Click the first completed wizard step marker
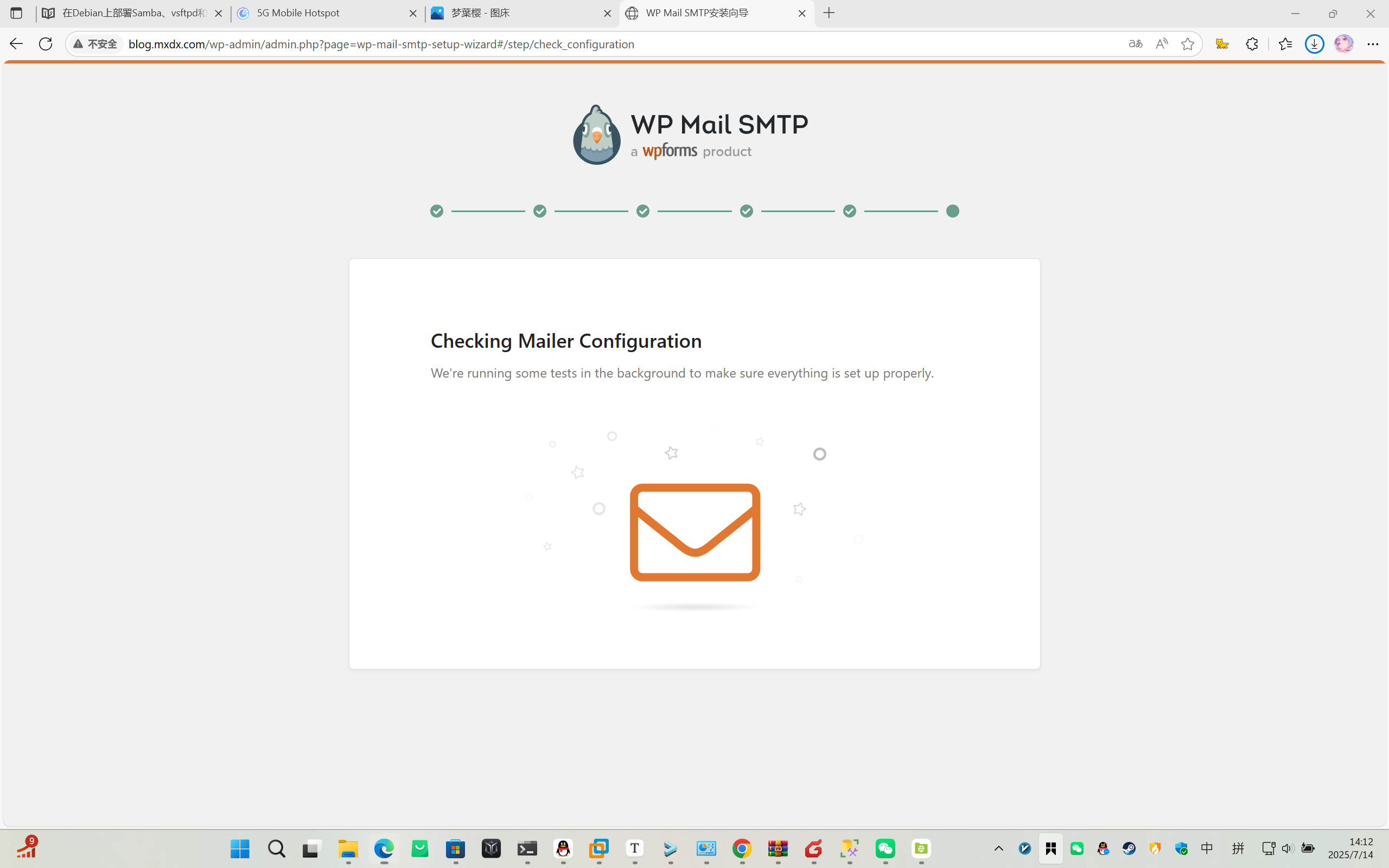The width and height of the screenshot is (1389, 868). (x=437, y=211)
